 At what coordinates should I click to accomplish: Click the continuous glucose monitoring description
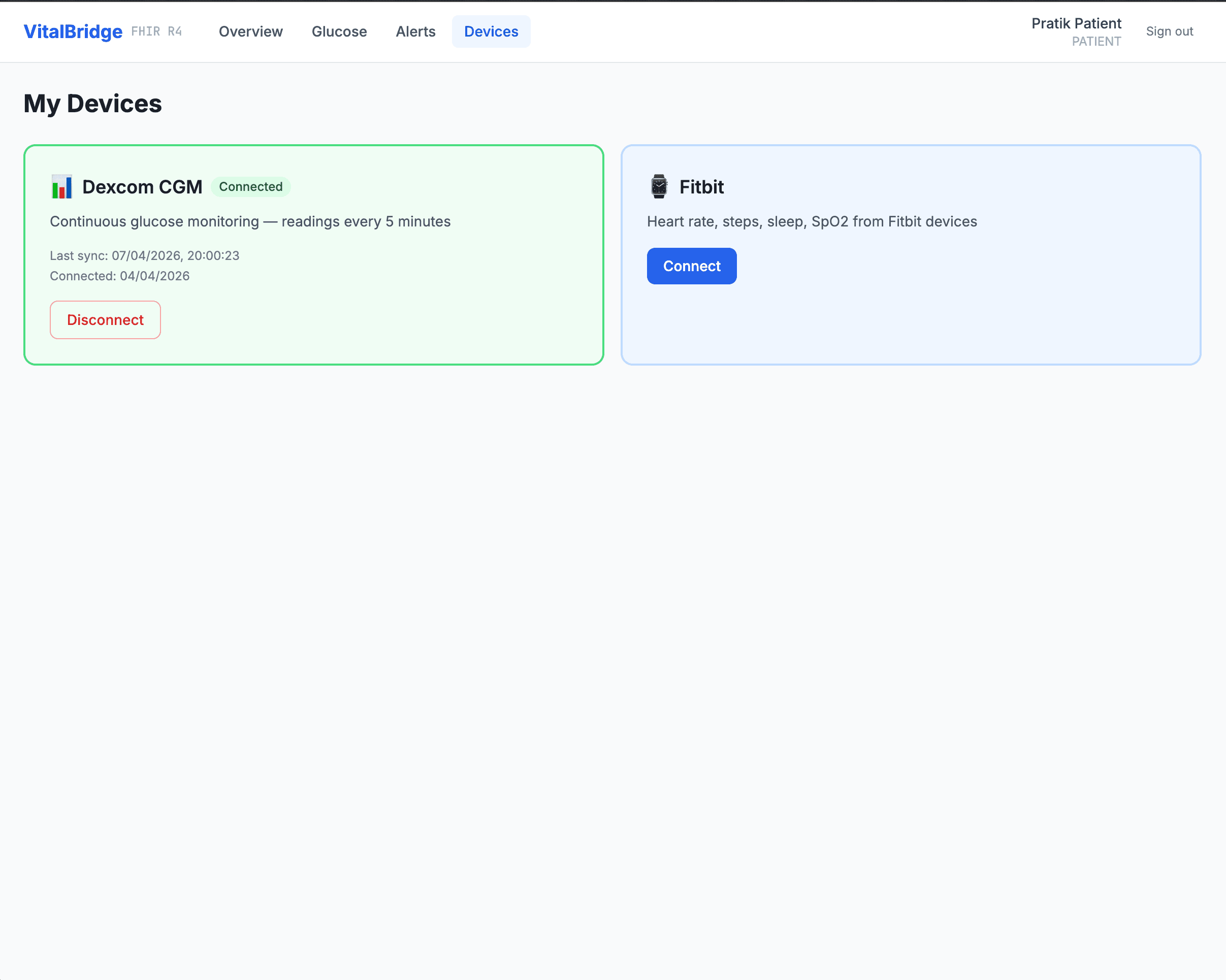250,222
